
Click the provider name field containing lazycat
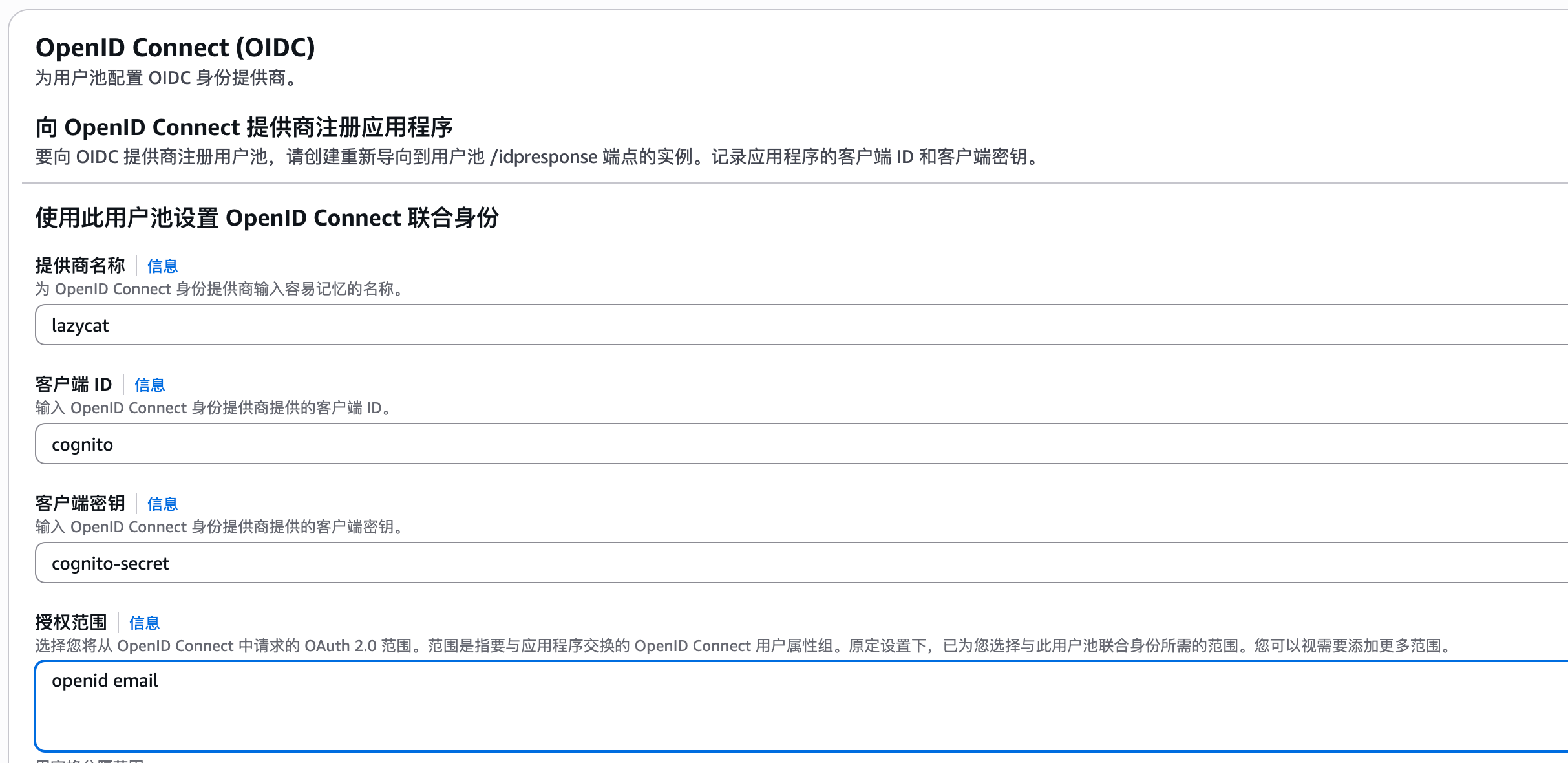(776, 325)
